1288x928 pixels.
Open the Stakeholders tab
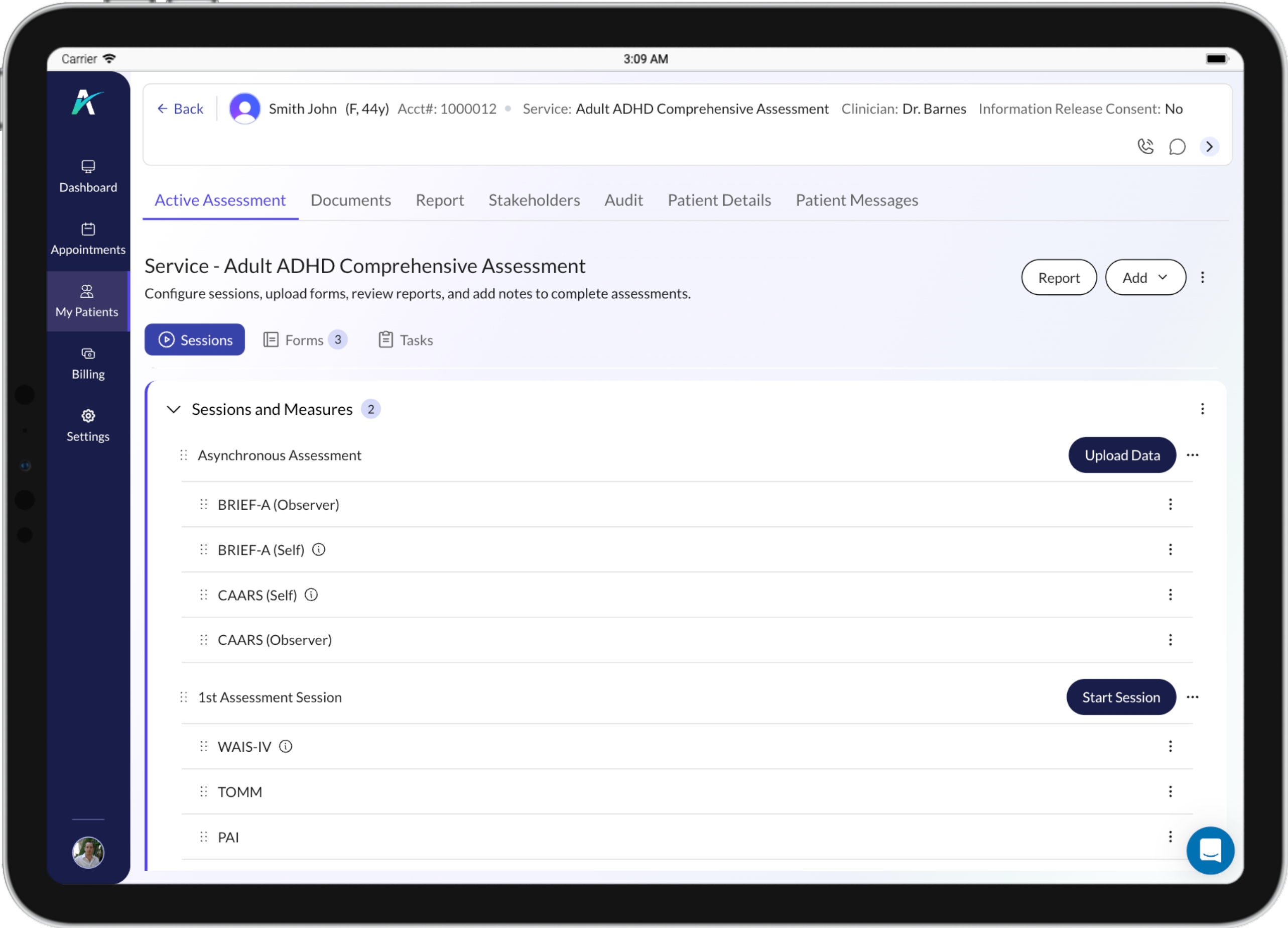534,200
